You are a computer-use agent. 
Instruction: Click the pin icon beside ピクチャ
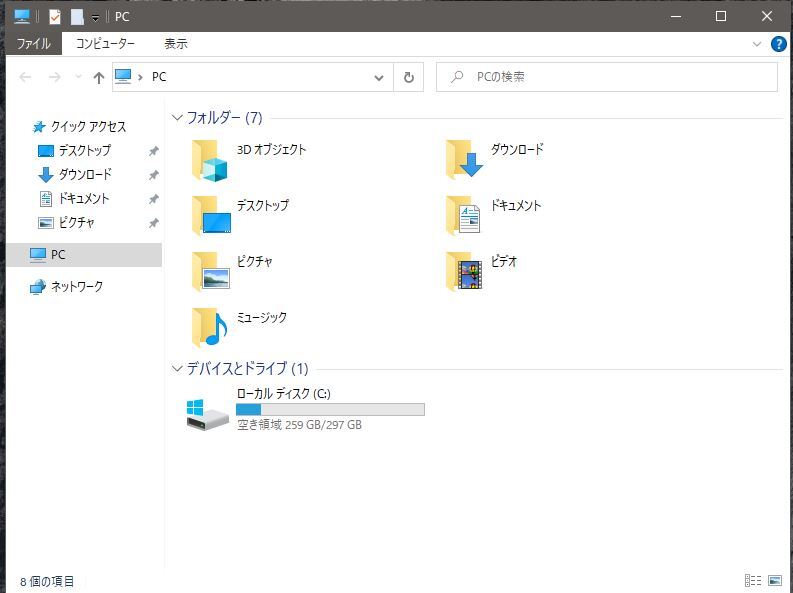153,223
